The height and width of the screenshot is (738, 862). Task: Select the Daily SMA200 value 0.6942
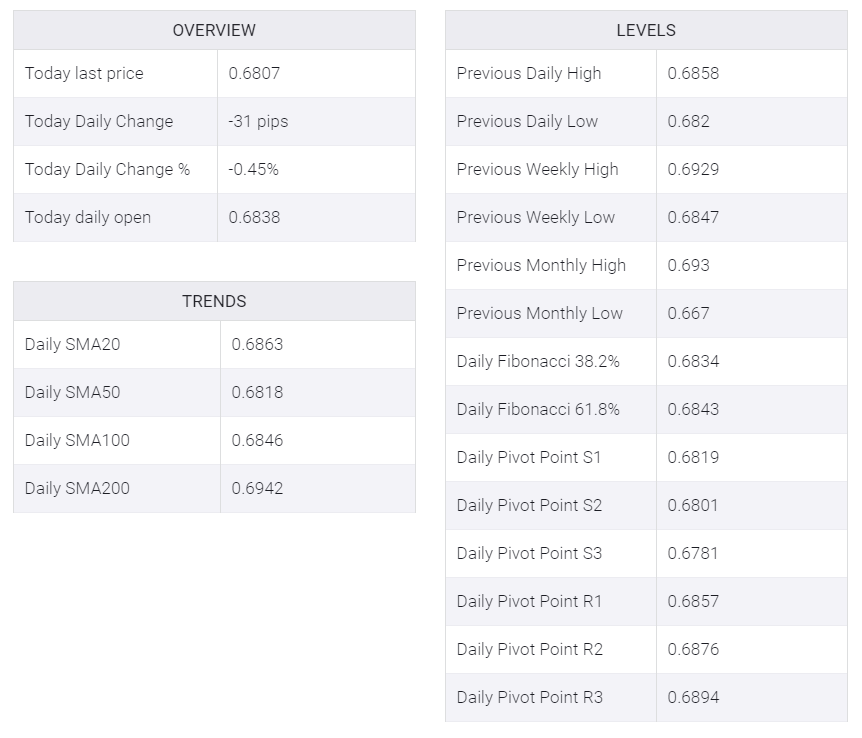point(257,488)
